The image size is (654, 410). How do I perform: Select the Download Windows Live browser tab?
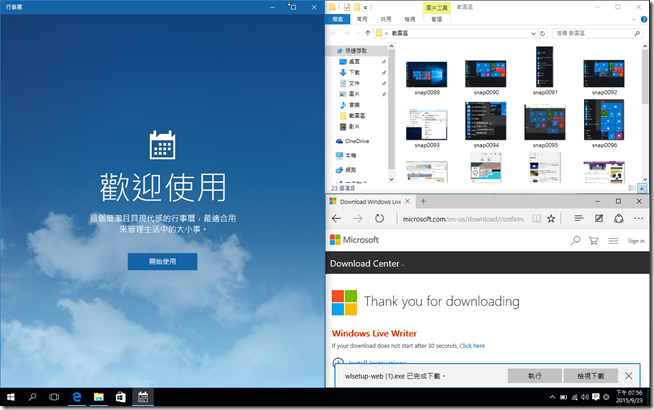370,201
